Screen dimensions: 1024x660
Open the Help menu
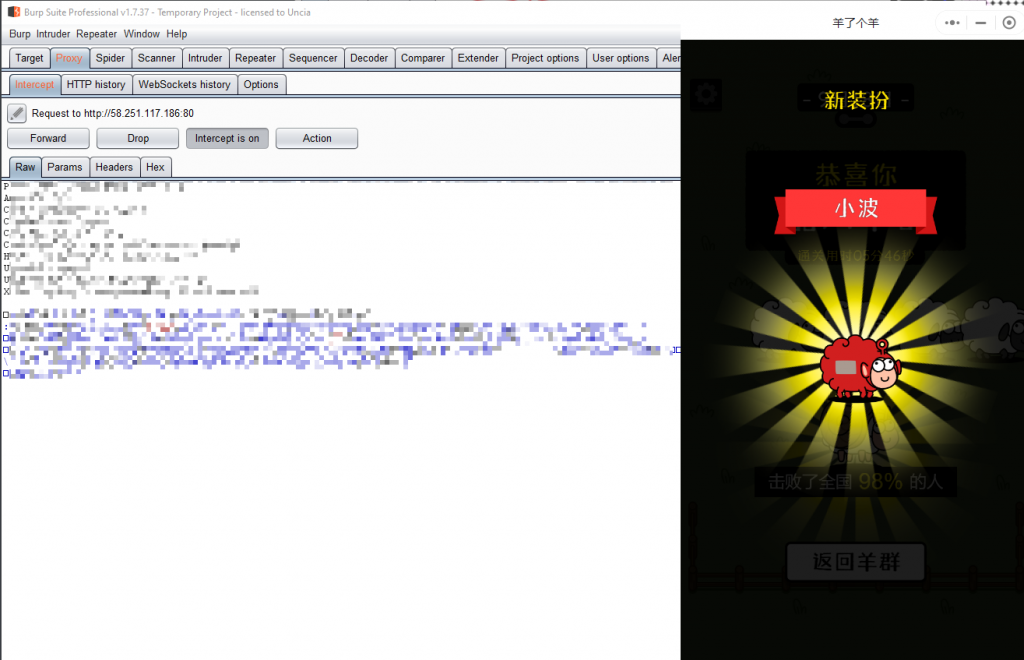(176, 34)
